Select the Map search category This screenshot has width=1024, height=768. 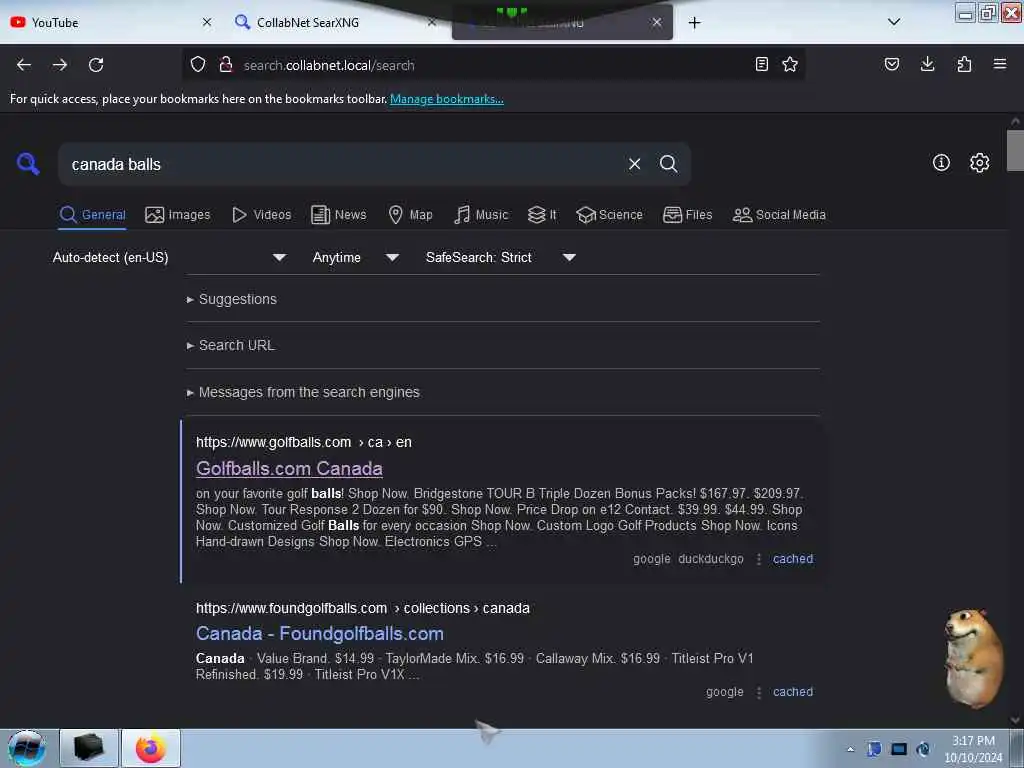click(x=410, y=214)
